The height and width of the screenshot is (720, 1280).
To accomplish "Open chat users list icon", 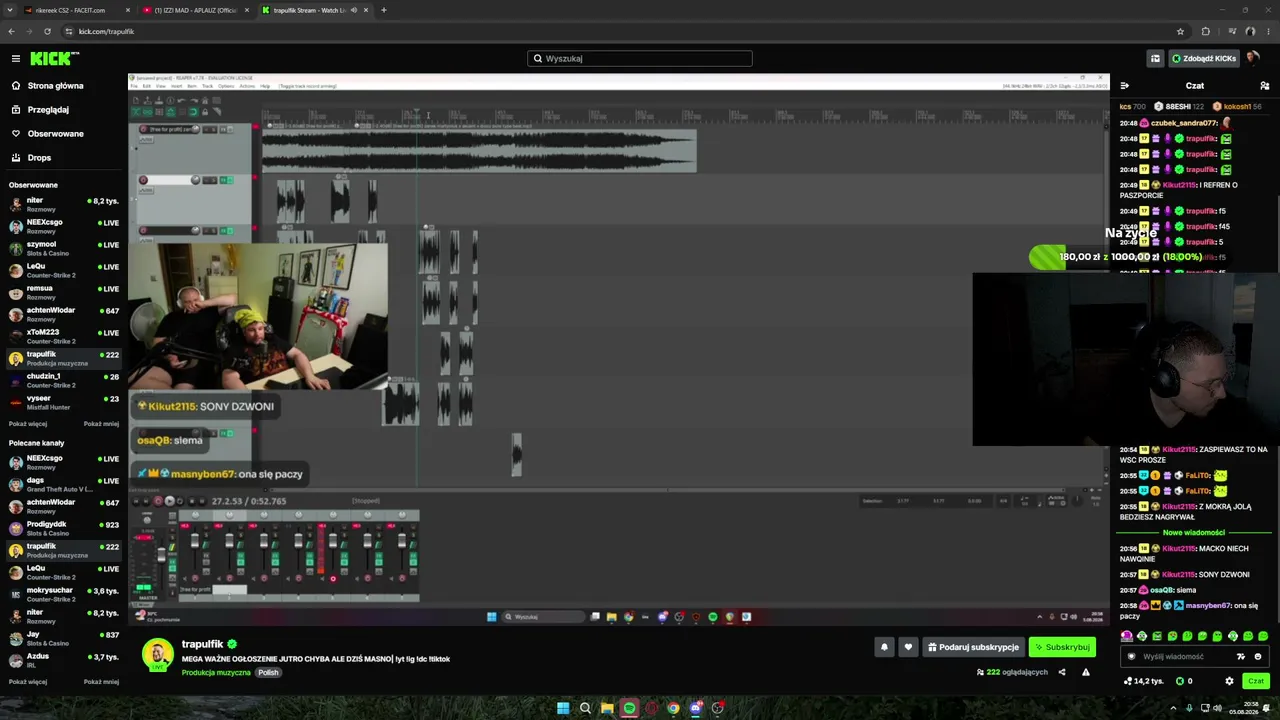I will click(1265, 86).
